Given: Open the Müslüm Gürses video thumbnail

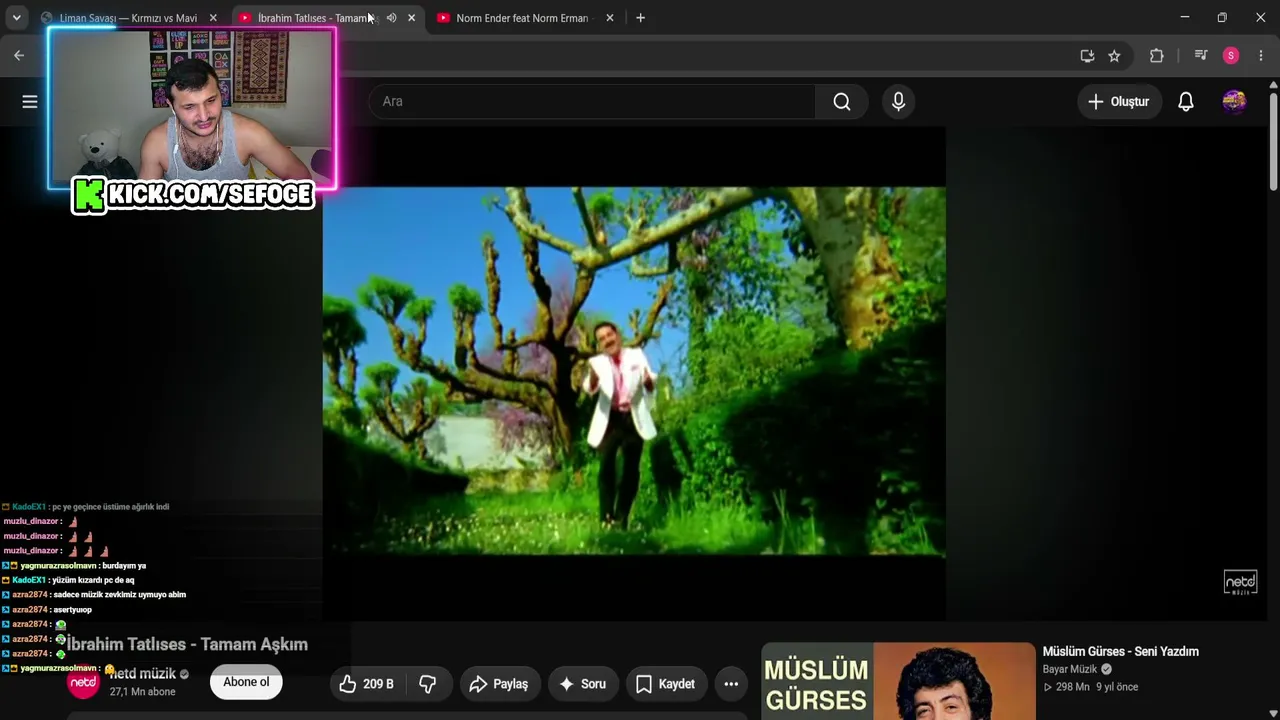Looking at the screenshot, I should click(x=898, y=681).
